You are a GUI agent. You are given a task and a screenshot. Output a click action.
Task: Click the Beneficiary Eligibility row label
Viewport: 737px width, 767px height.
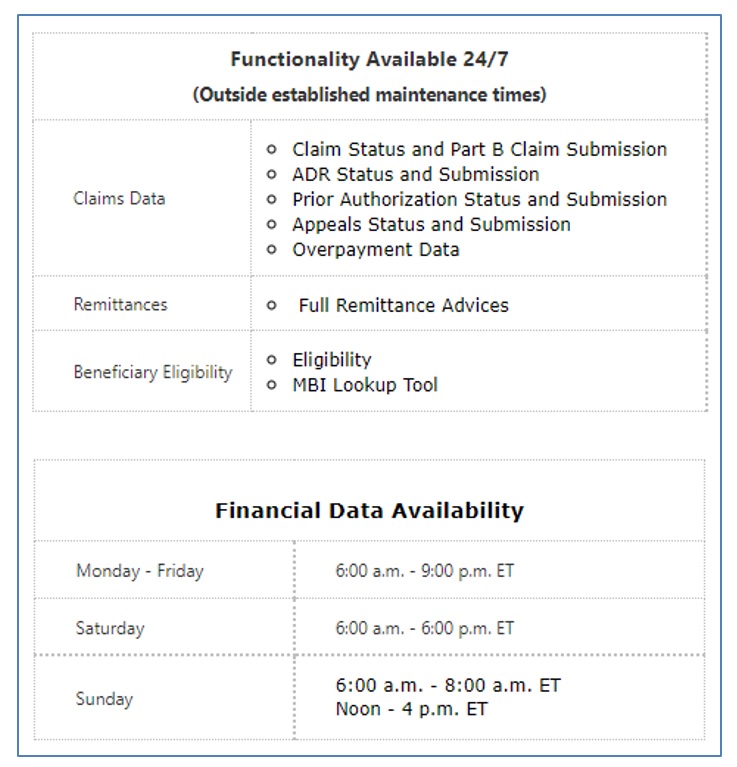point(152,372)
